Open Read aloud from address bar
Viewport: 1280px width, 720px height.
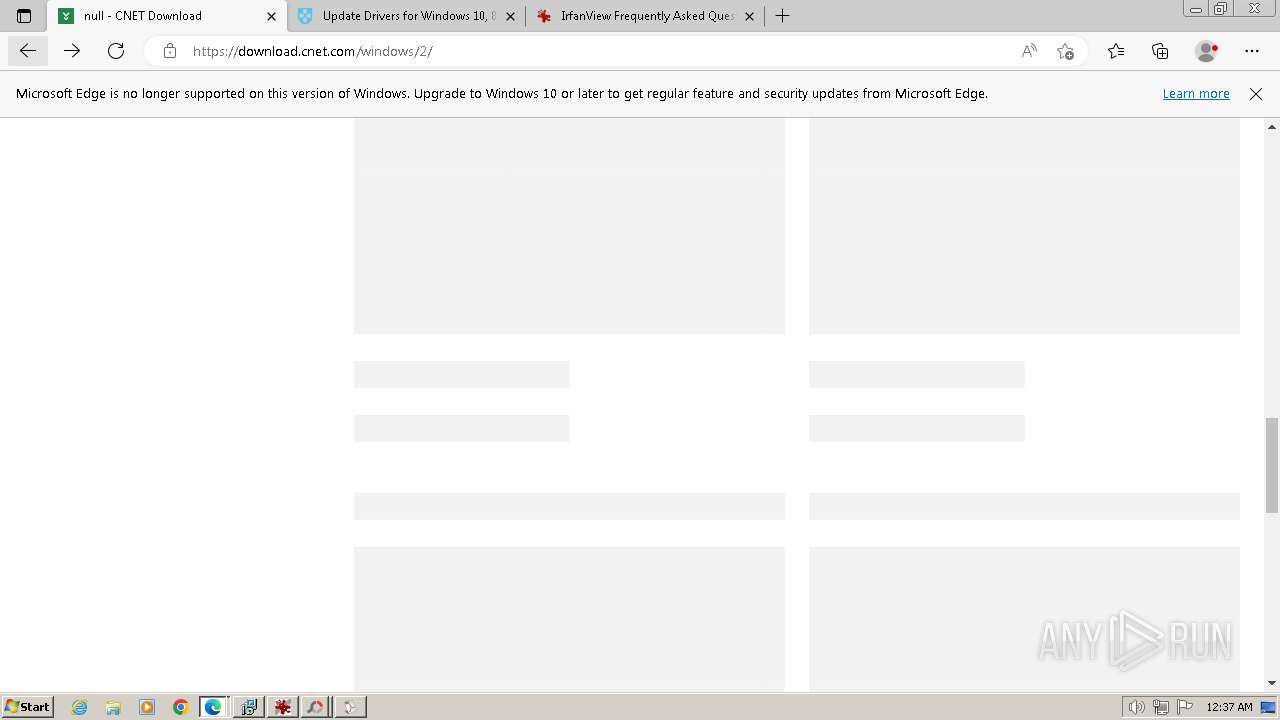click(x=1029, y=51)
